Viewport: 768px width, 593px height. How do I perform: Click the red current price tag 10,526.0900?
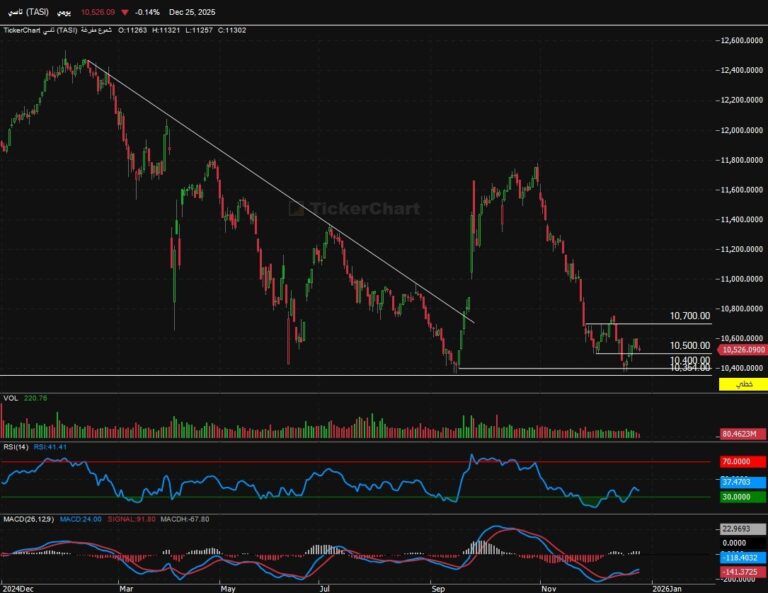pyautogui.click(x=742, y=350)
